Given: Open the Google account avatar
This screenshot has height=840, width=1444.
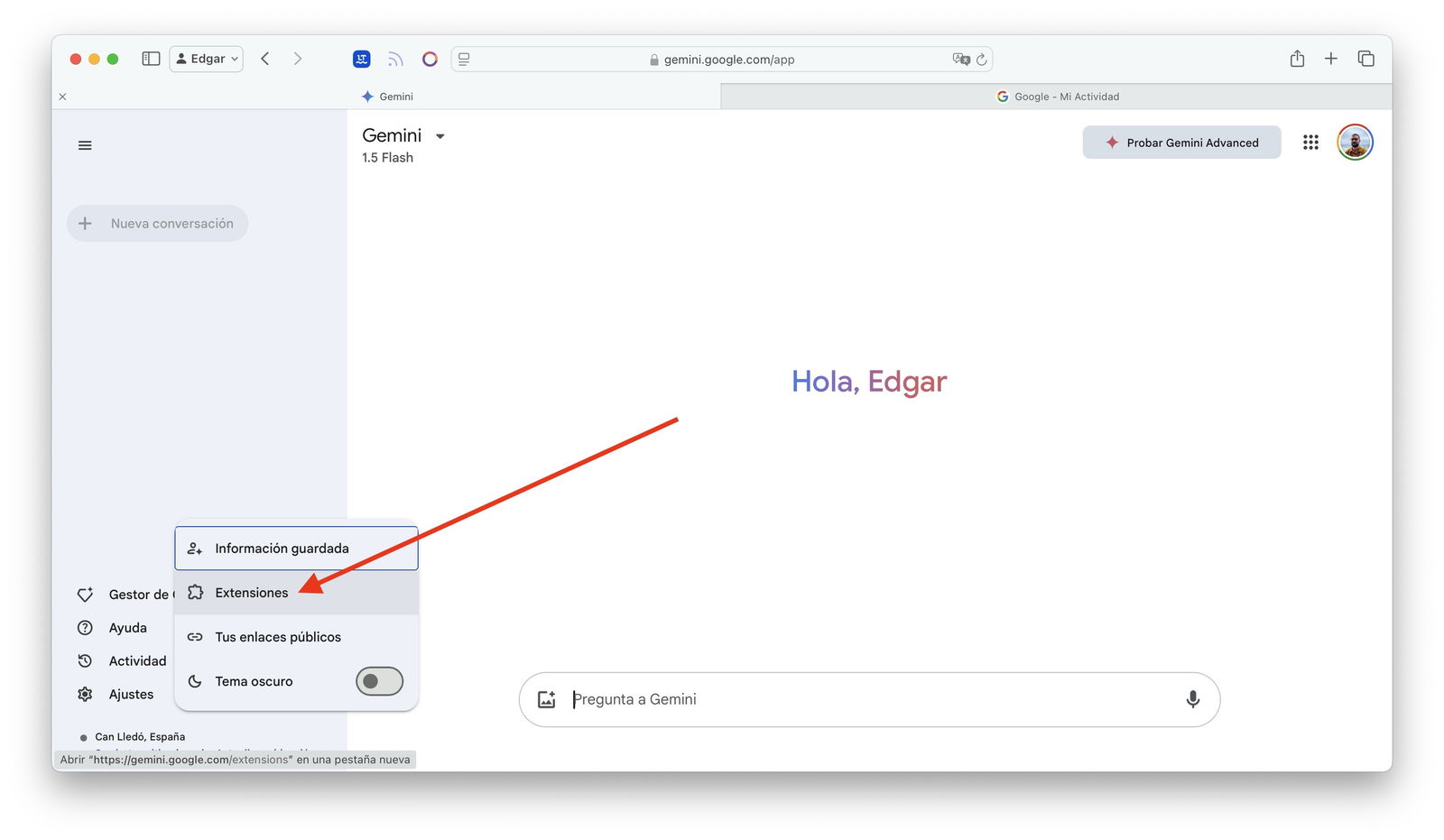Looking at the screenshot, I should point(1355,143).
